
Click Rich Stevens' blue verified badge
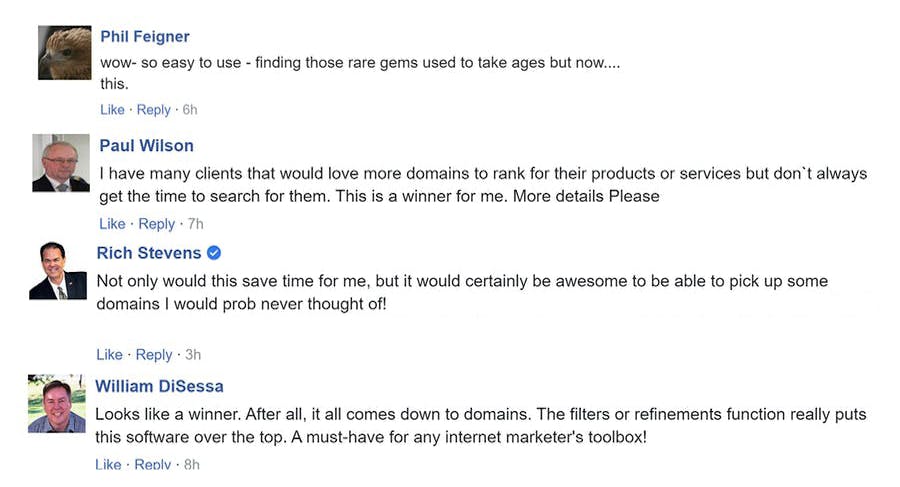click(x=214, y=253)
